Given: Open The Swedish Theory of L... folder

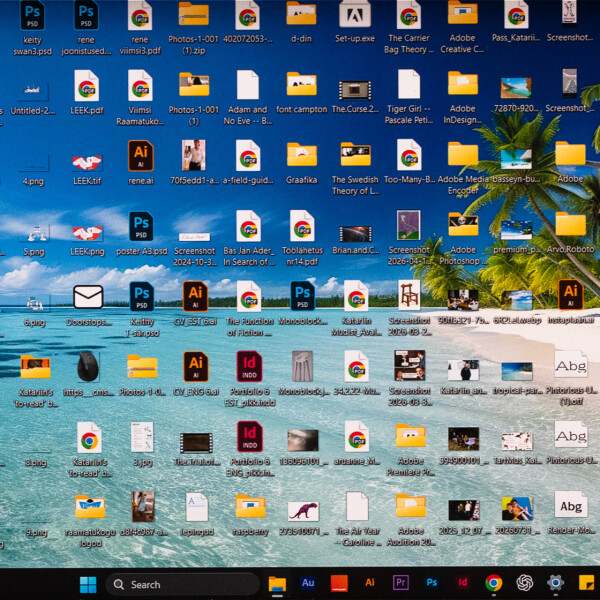Looking at the screenshot, I should point(355,154).
